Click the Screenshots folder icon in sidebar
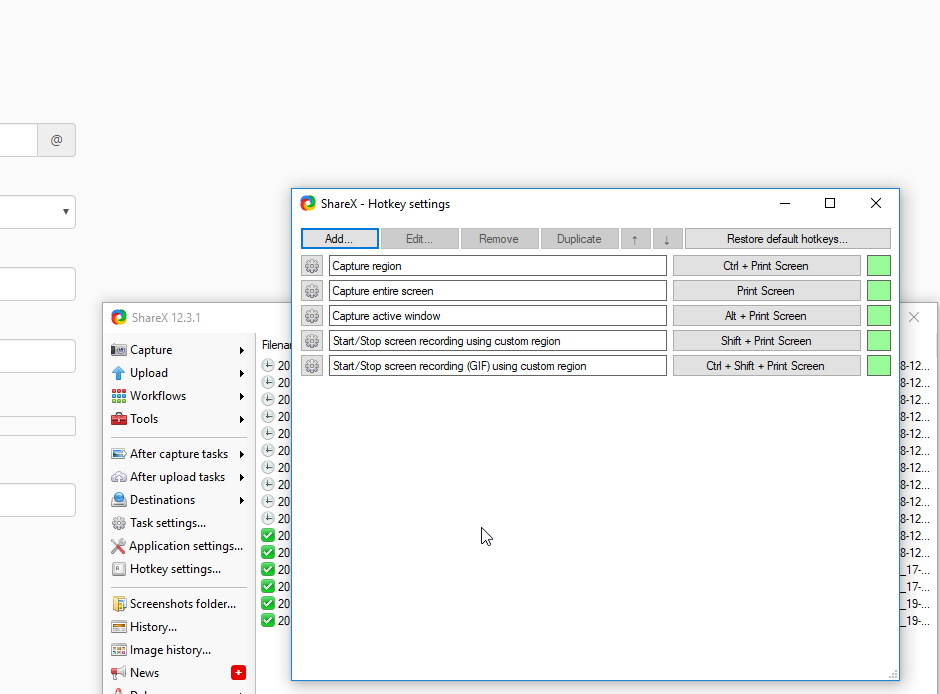This screenshot has width=940, height=694. click(x=119, y=604)
